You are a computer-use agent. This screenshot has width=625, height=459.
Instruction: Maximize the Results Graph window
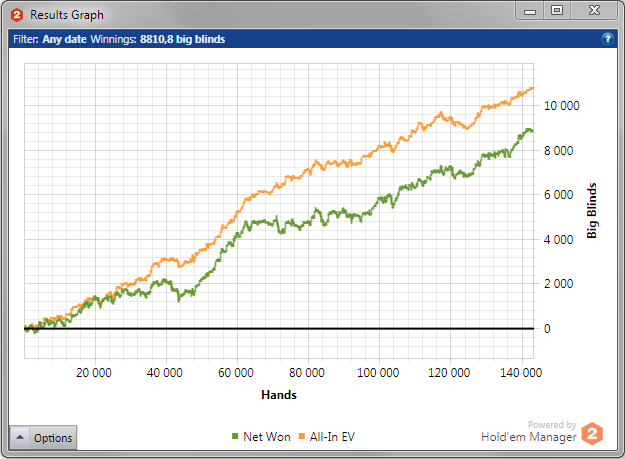[x=557, y=11]
